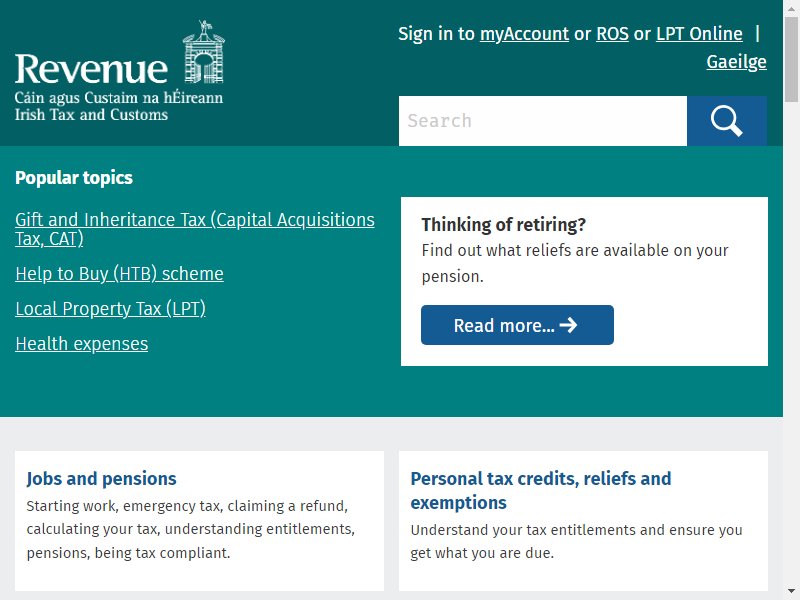This screenshot has height=600, width=800.
Task: Go to Local Property Tax (LPT)
Action: (x=110, y=309)
